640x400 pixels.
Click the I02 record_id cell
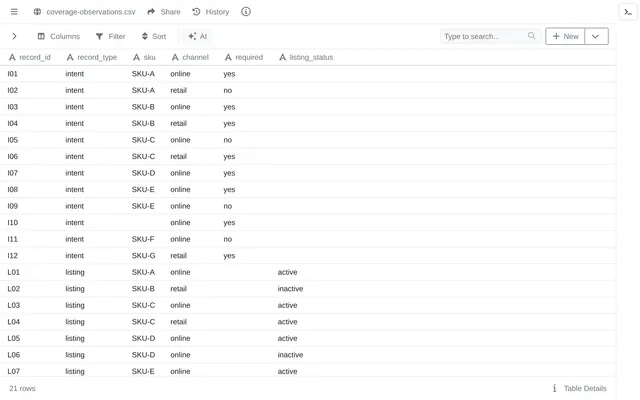coord(13,90)
